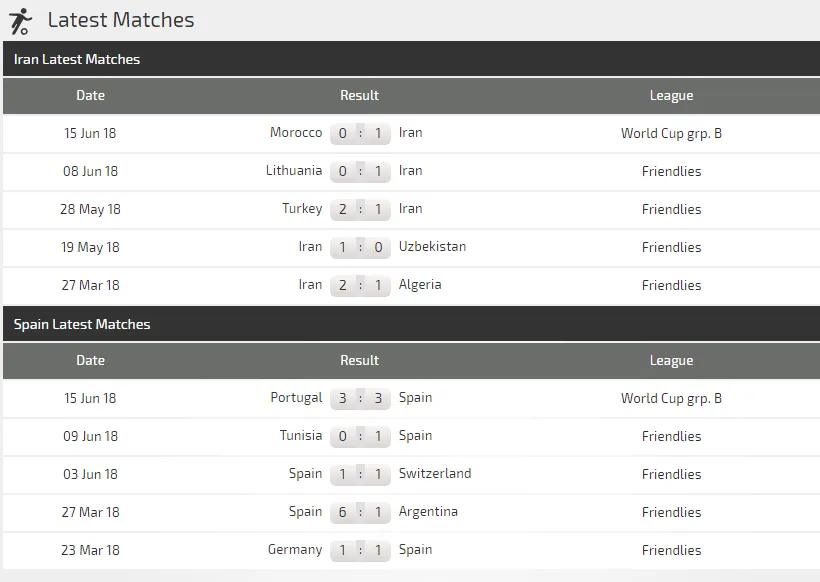
Task: Open the Turkey 2:1 Iran score
Action: pos(360,209)
